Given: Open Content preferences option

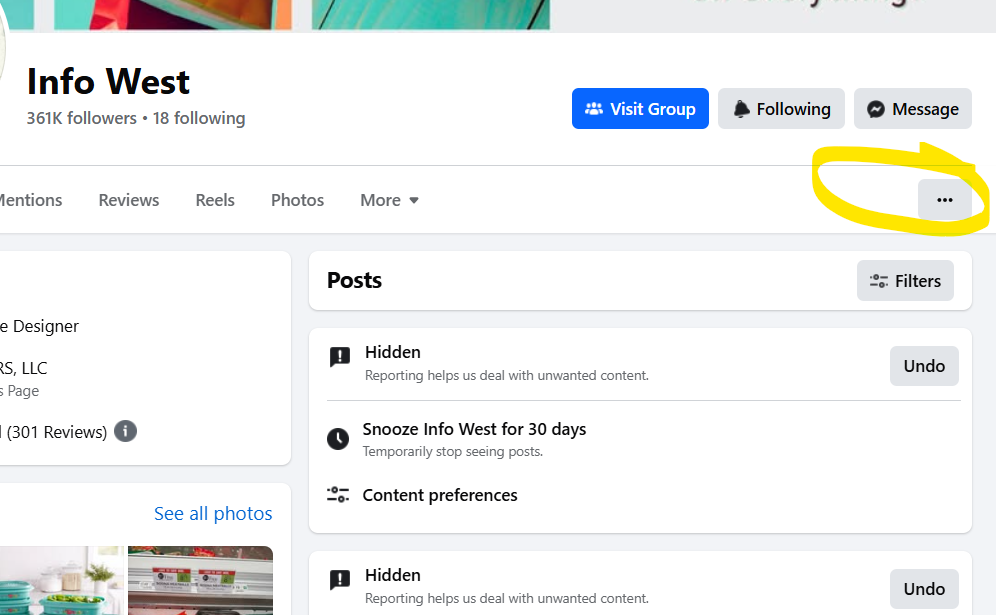Looking at the screenshot, I should click(x=440, y=495).
